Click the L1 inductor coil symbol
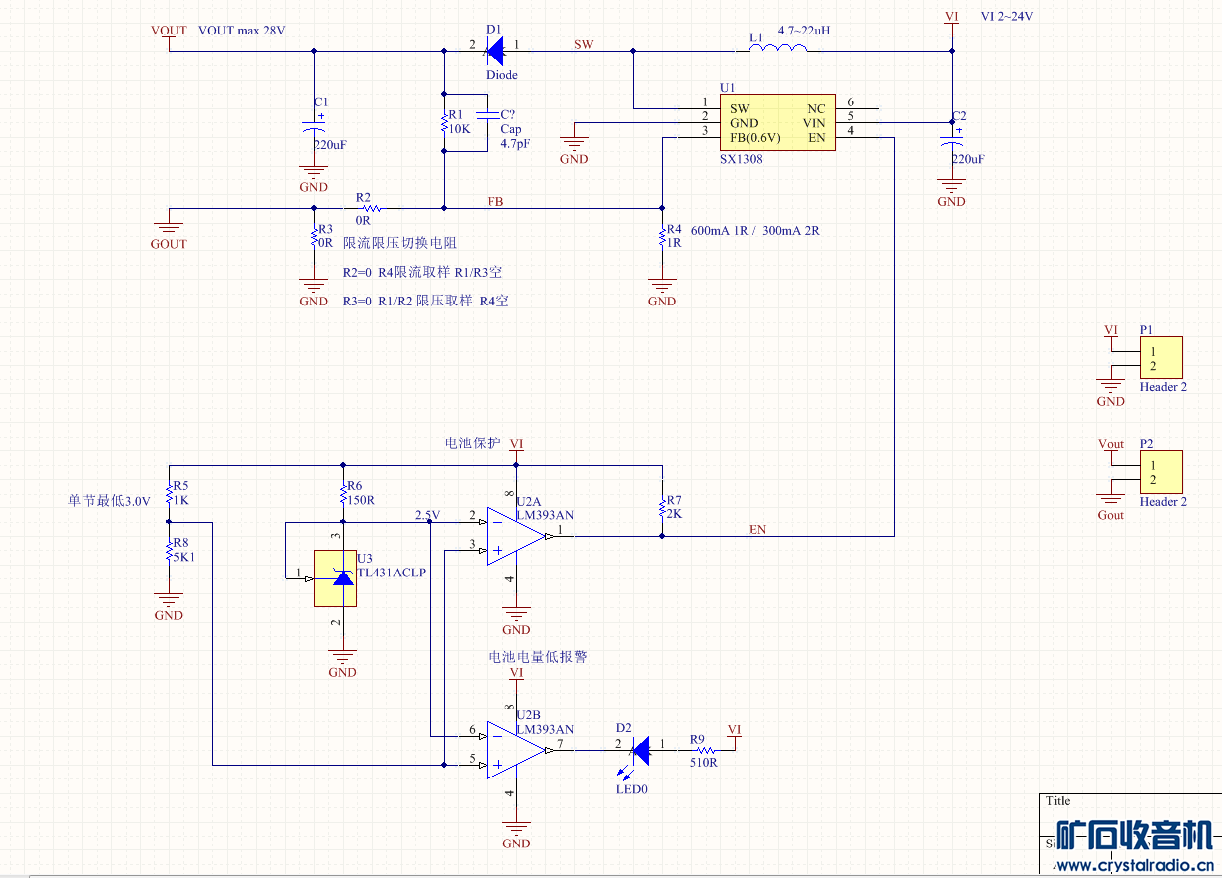 778,46
